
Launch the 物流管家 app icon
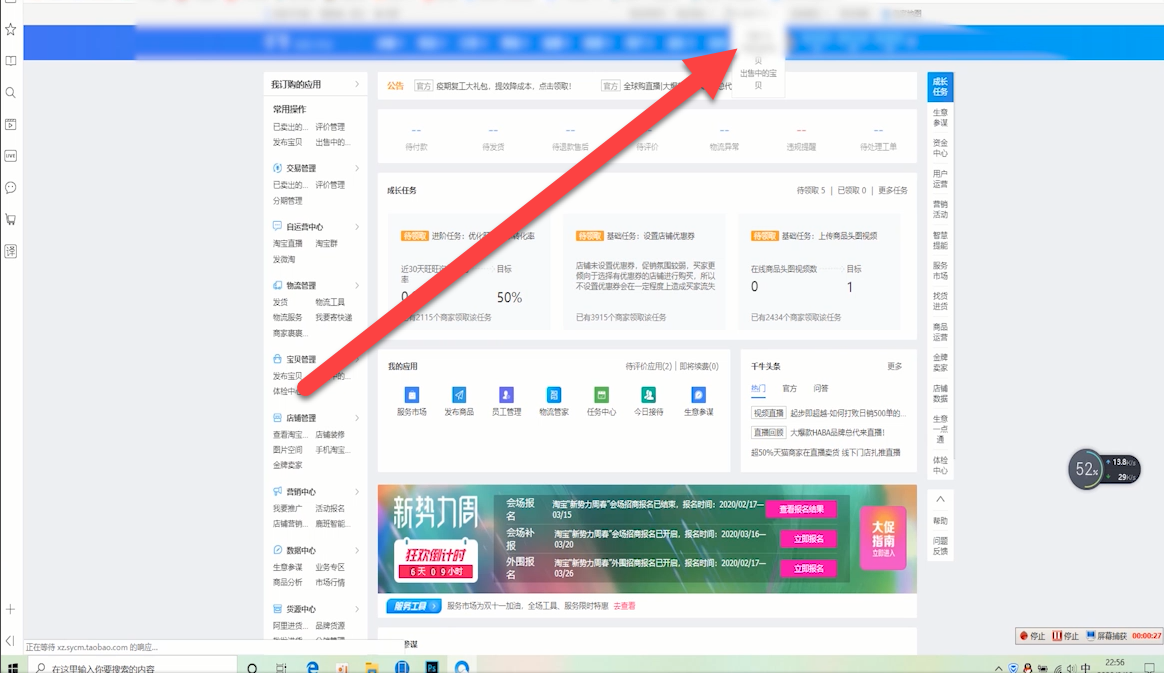pyautogui.click(x=554, y=395)
